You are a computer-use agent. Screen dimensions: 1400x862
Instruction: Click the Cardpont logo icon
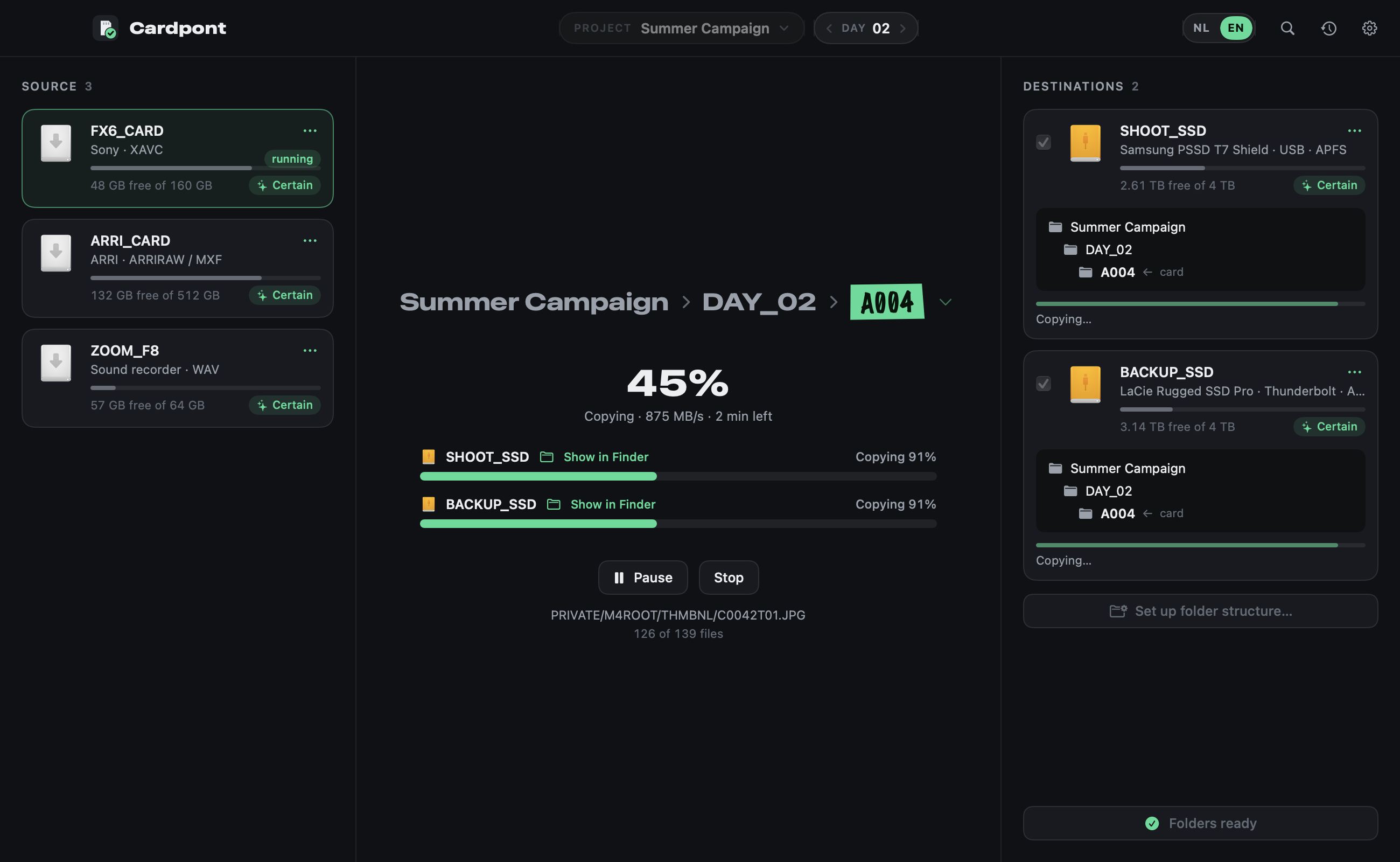click(106, 28)
